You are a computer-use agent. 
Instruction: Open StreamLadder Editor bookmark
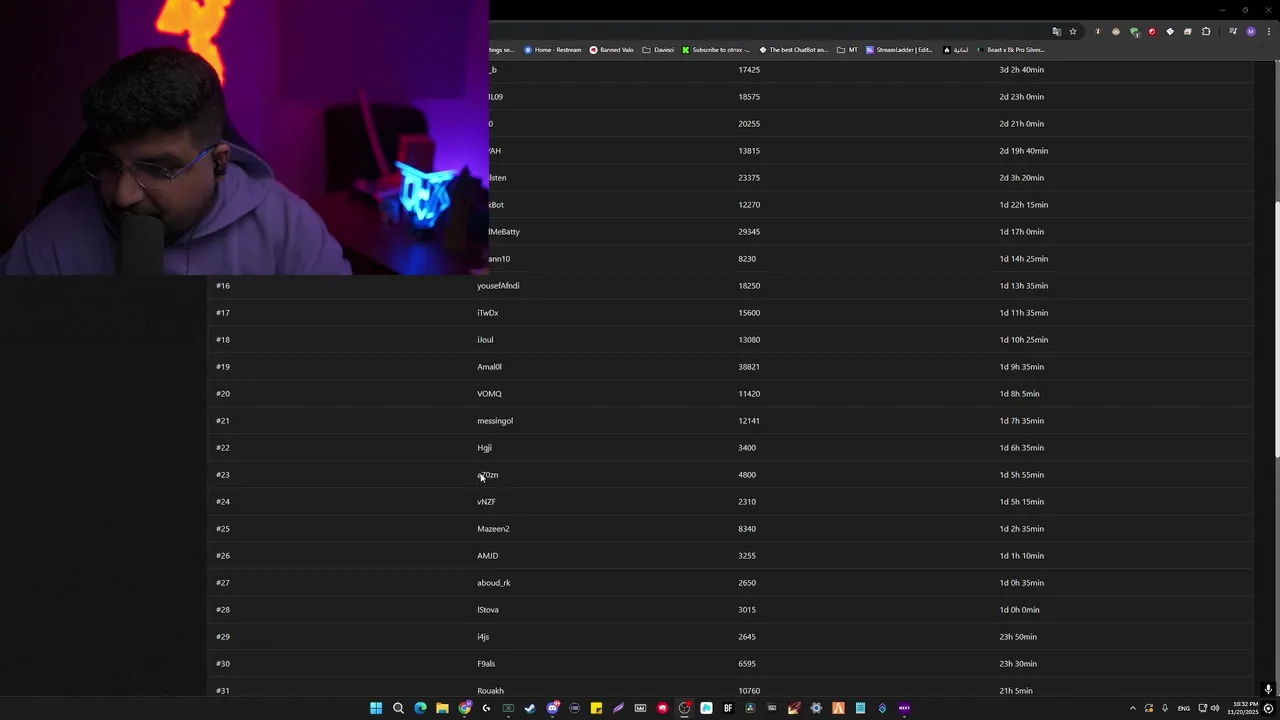[899, 49]
